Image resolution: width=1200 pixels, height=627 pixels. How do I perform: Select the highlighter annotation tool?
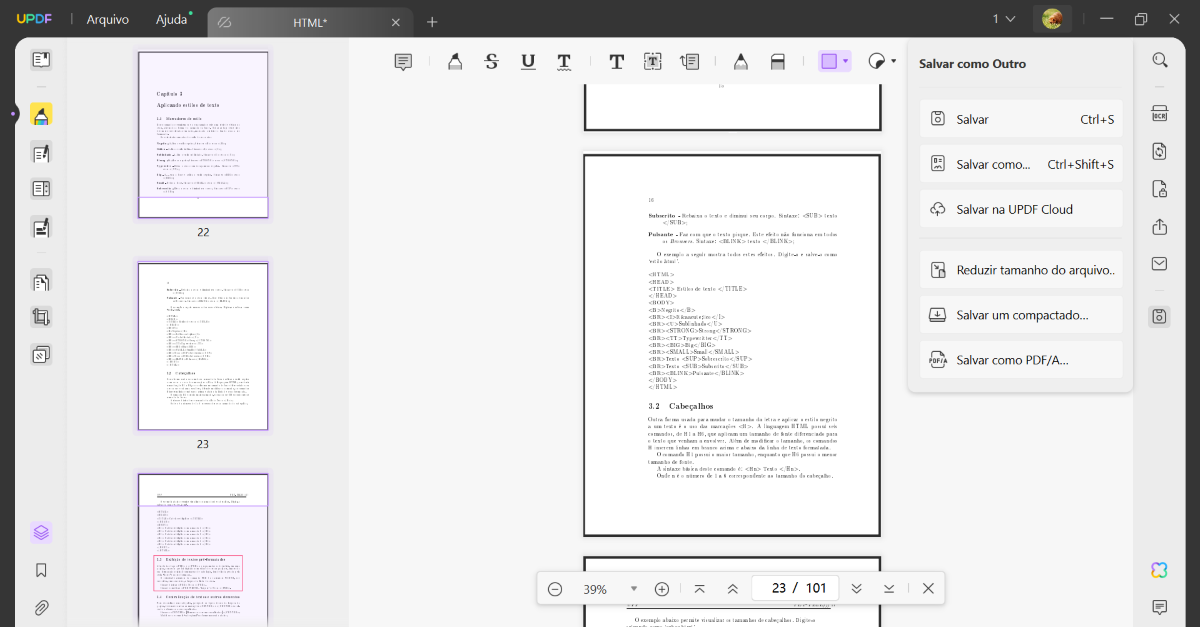455,61
